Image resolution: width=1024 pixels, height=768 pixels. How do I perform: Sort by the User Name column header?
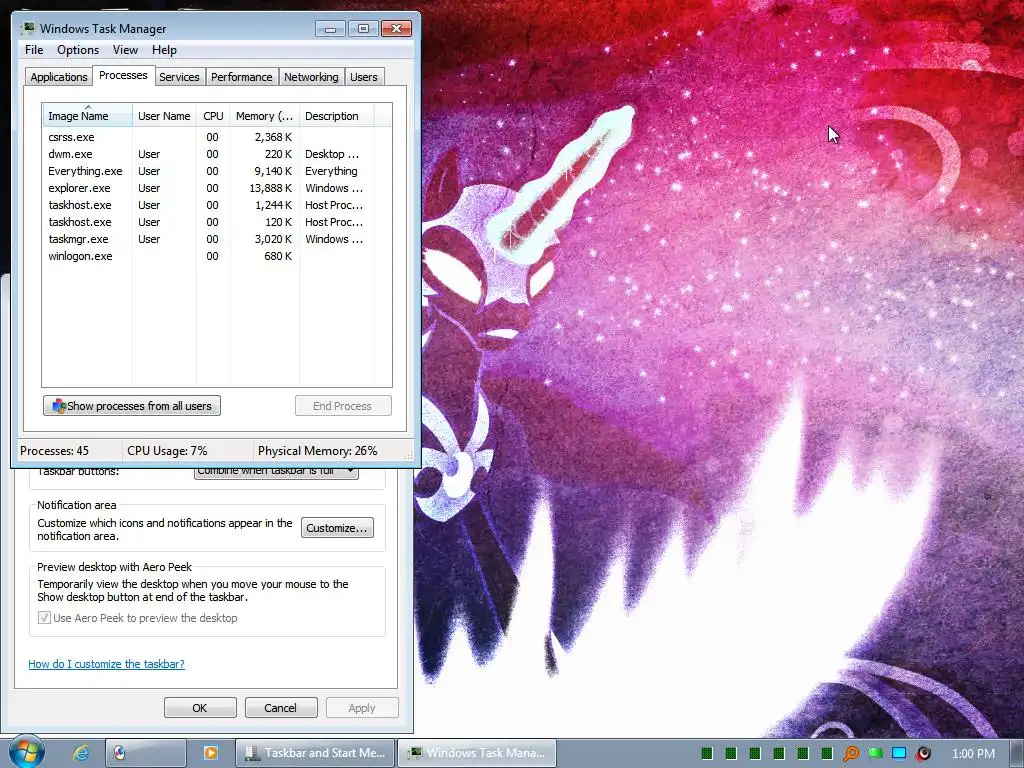point(165,116)
